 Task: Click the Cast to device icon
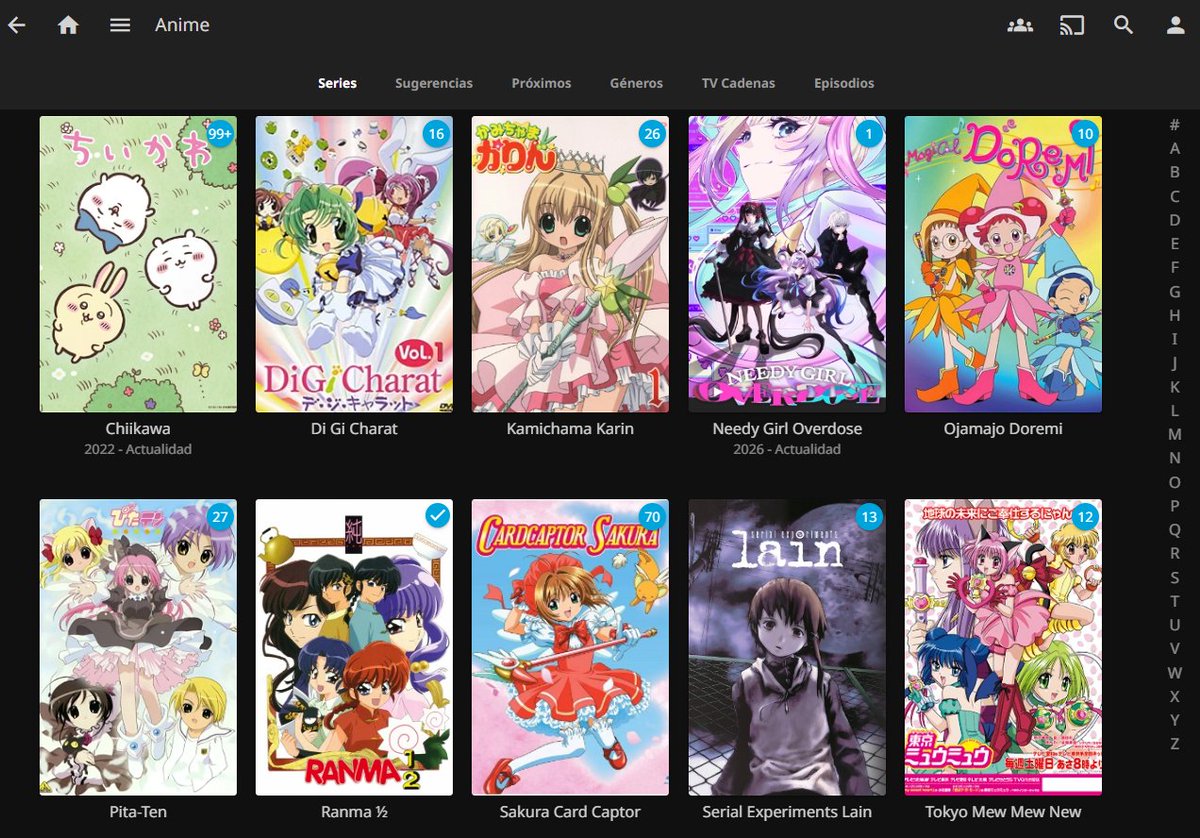[x=1072, y=25]
